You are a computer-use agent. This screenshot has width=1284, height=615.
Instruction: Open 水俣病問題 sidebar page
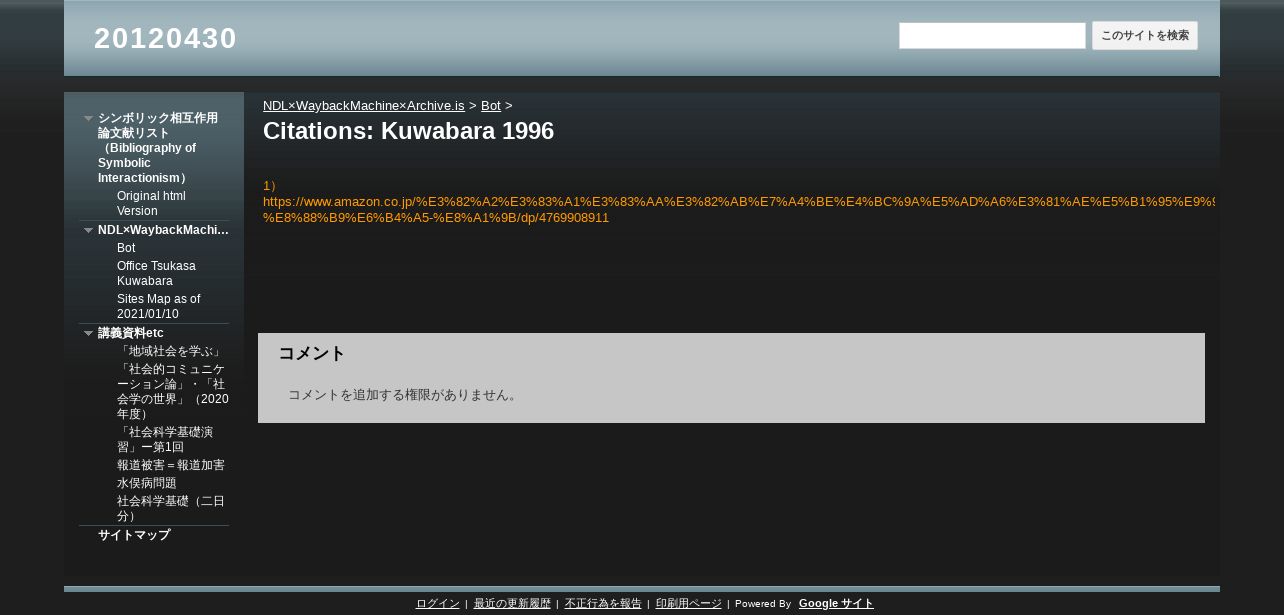pos(147,483)
